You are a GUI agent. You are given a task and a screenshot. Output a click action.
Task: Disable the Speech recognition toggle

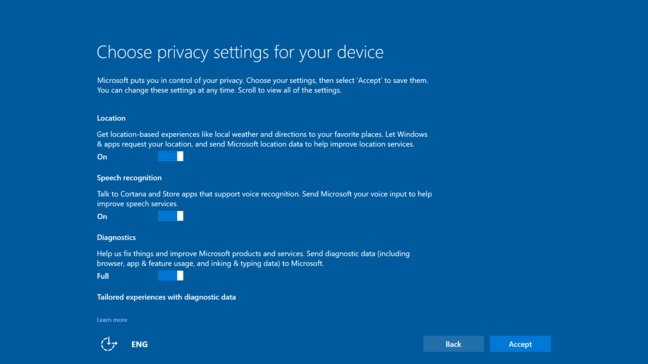click(171, 216)
